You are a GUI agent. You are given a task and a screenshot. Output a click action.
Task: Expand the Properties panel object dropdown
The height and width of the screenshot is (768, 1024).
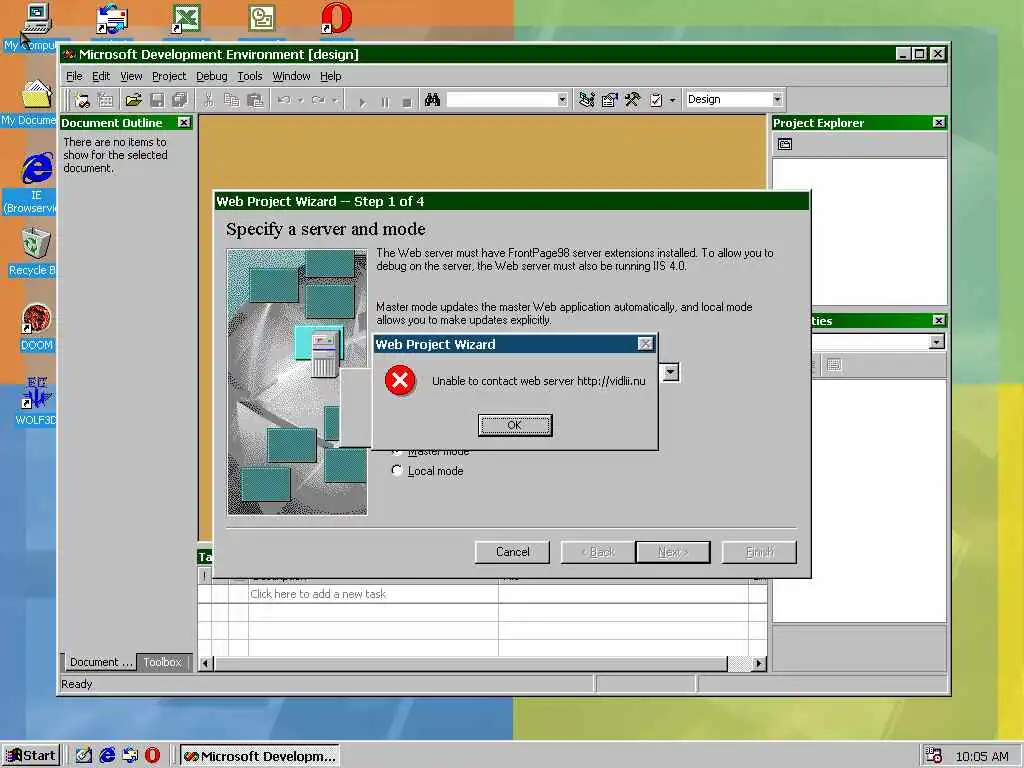tap(936, 342)
